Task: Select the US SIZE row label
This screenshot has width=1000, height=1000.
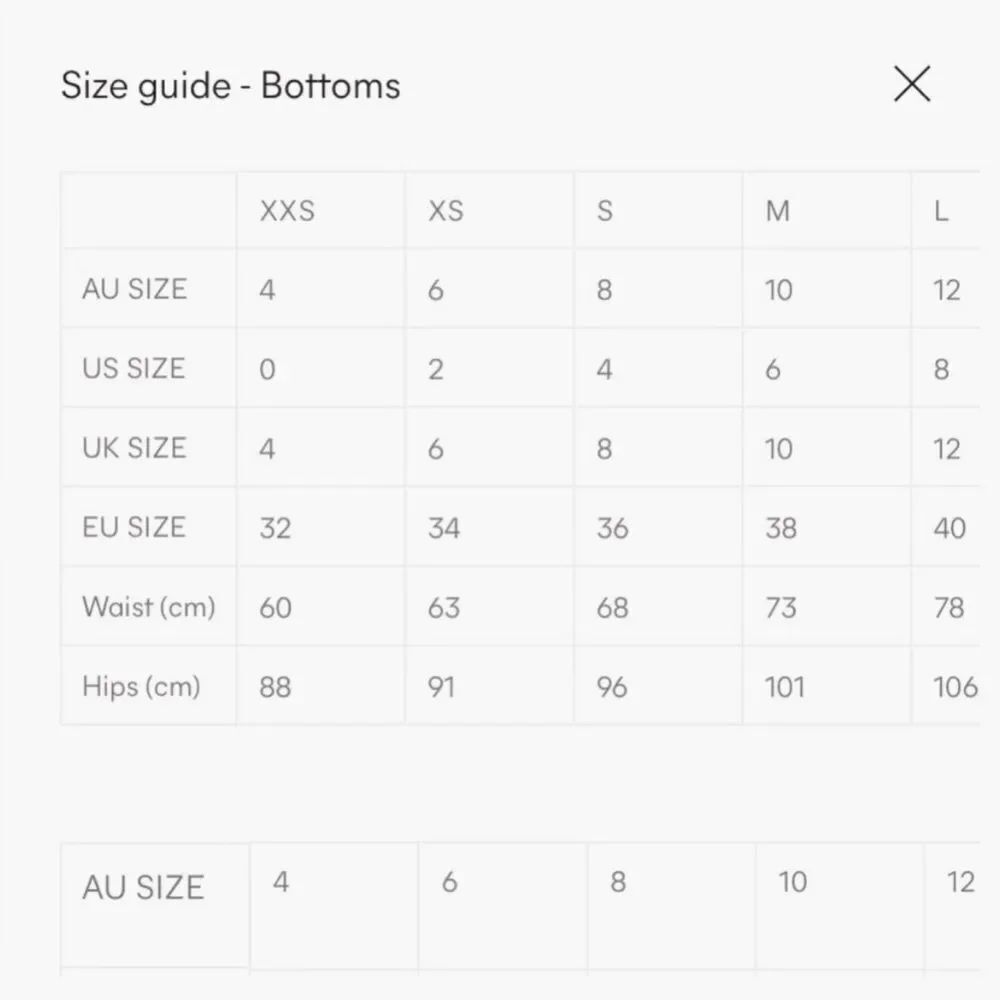Action: (x=133, y=369)
